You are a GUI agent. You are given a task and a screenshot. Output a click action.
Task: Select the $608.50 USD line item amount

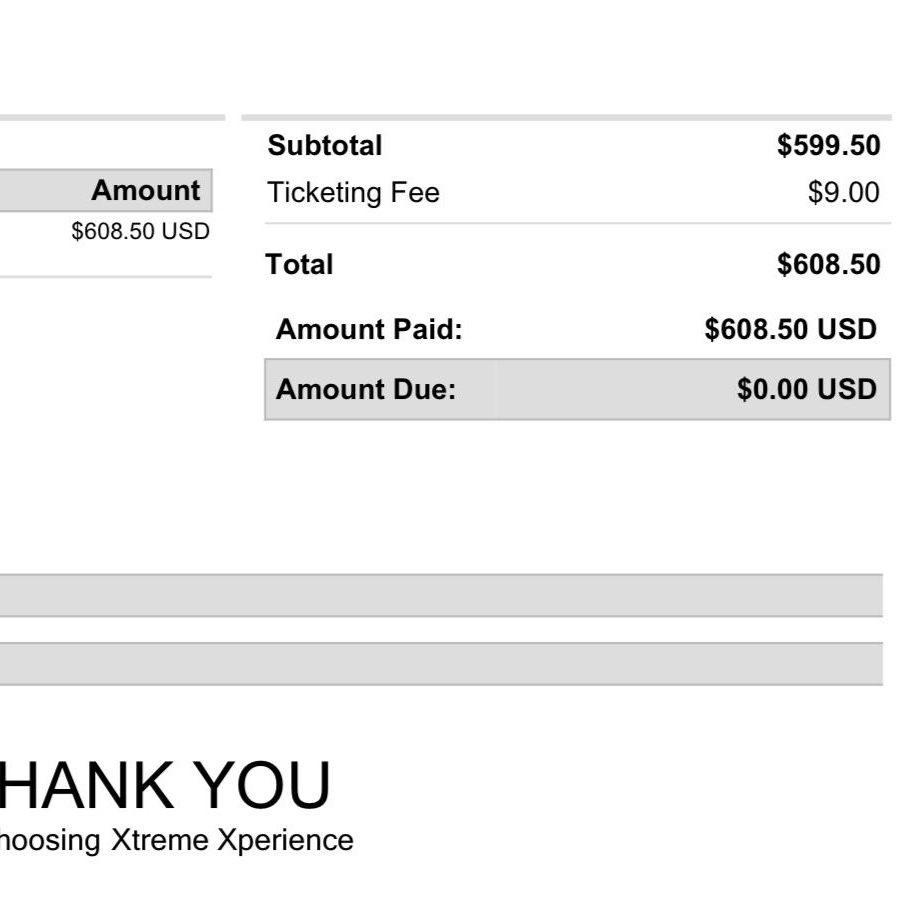140,232
